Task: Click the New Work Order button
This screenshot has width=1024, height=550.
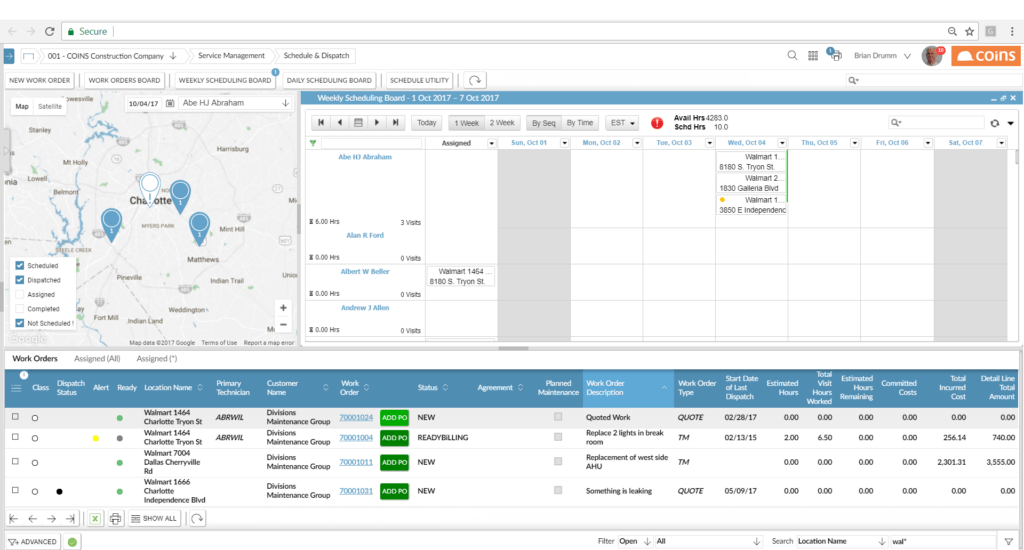Action: (39, 80)
